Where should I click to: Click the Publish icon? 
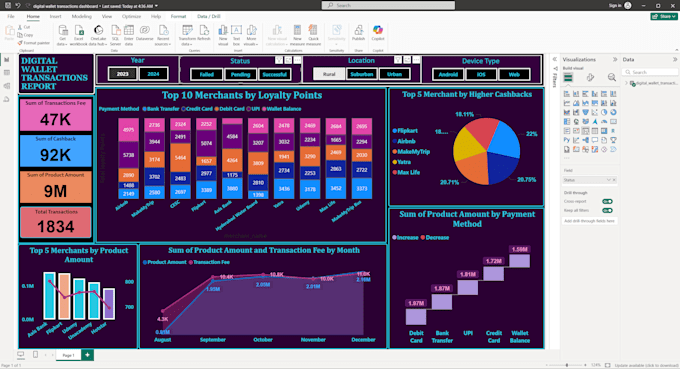pos(358,33)
